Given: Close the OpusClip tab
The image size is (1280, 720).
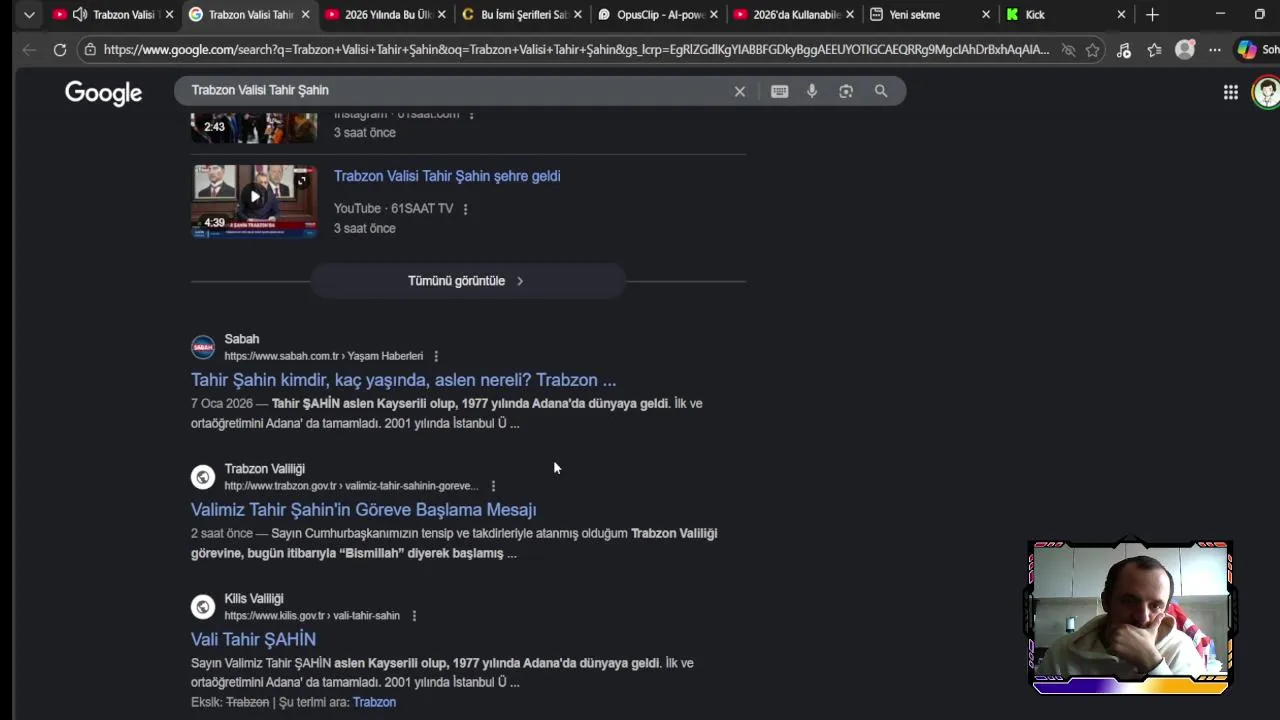Looking at the screenshot, I should [x=713, y=15].
